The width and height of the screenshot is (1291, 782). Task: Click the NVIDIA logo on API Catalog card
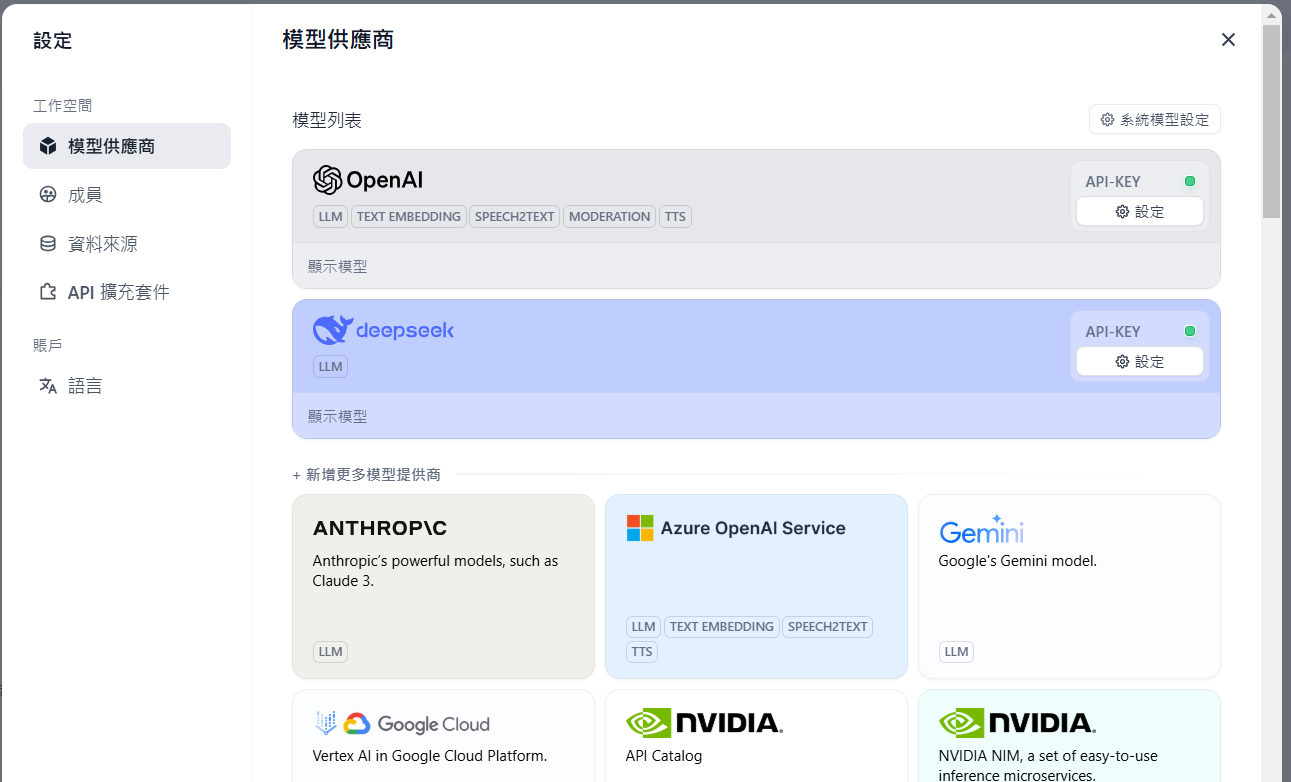click(x=704, y=723)
